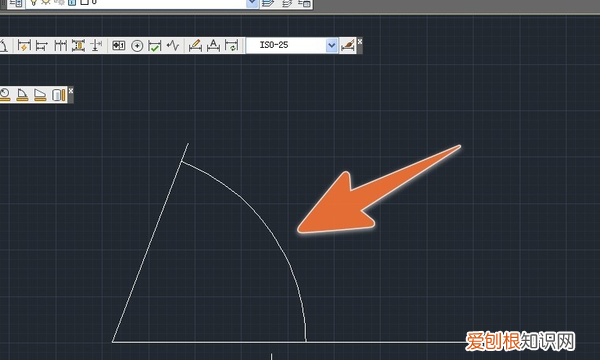Open the geometric Tolerance tool

pos(118,46)
